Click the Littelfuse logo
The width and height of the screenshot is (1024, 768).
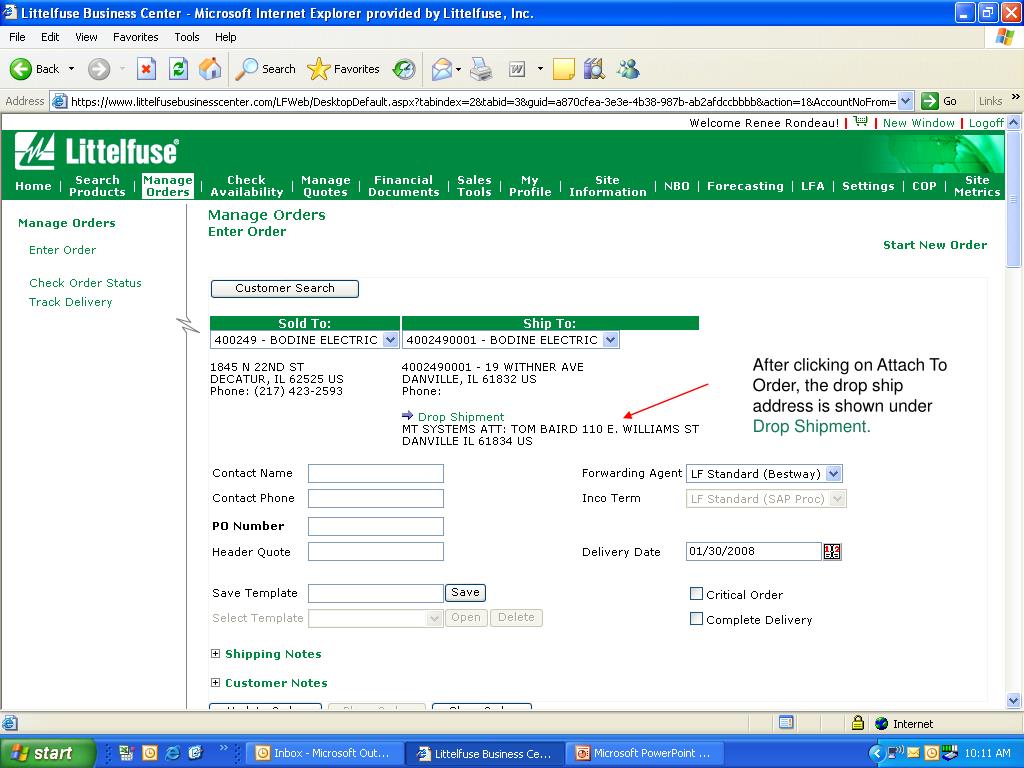pyautogui.click(x=97, y=151)
